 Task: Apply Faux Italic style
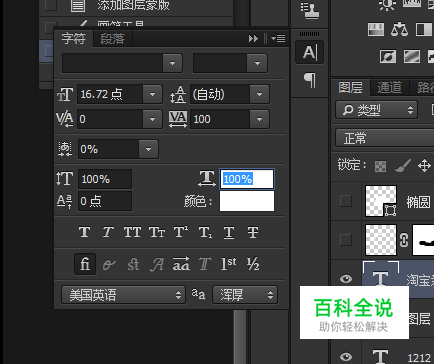tap(108, 232)
